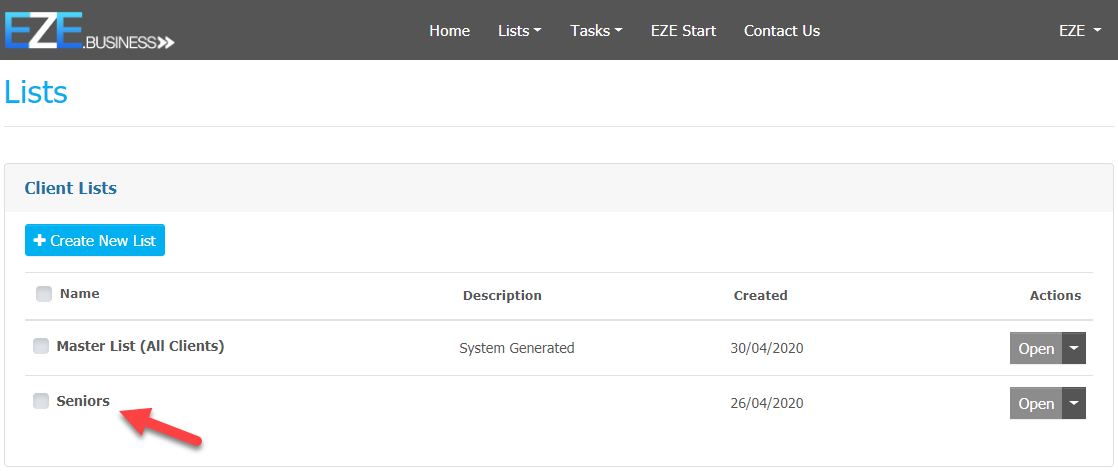Expand the caret beside Seniors' Open button

(1073, 403)
